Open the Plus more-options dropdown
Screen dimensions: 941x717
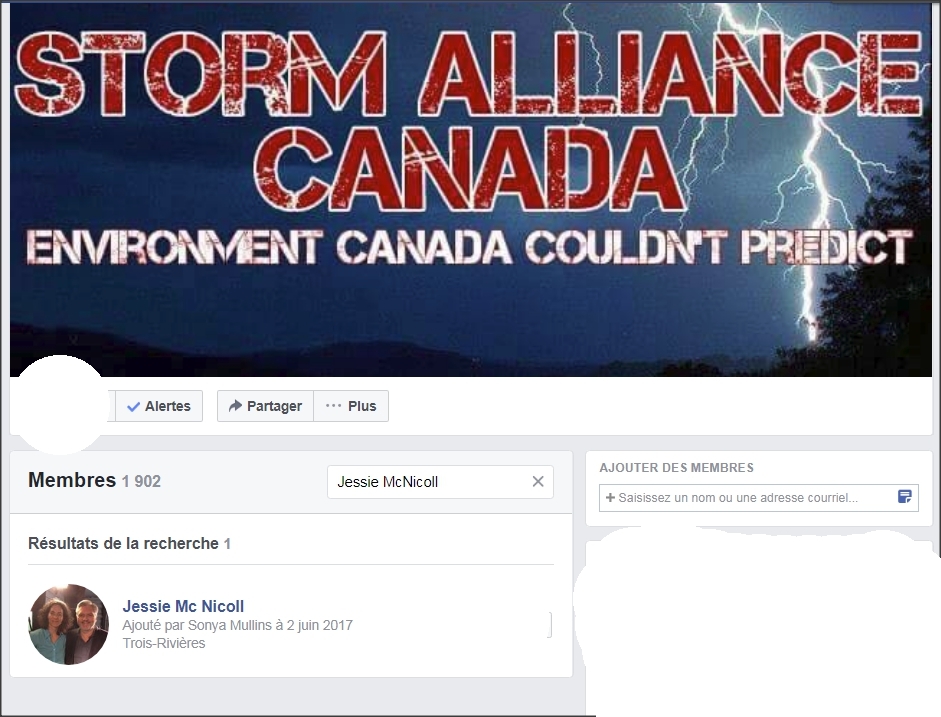tap(350, 406)
